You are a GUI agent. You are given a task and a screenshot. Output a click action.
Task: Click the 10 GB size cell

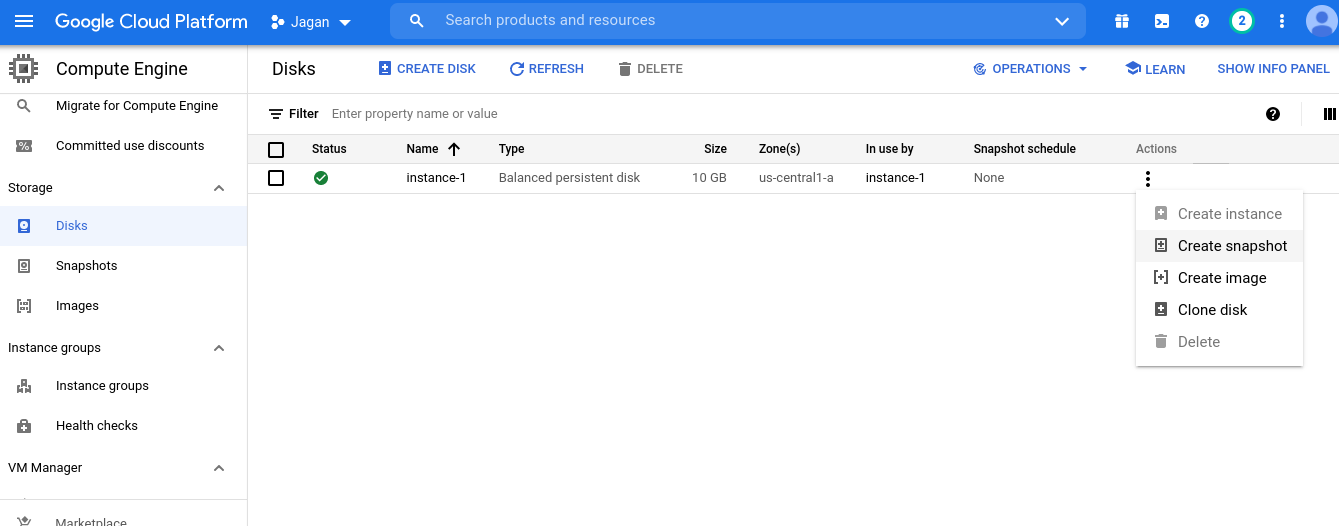[x=709, y=178]
